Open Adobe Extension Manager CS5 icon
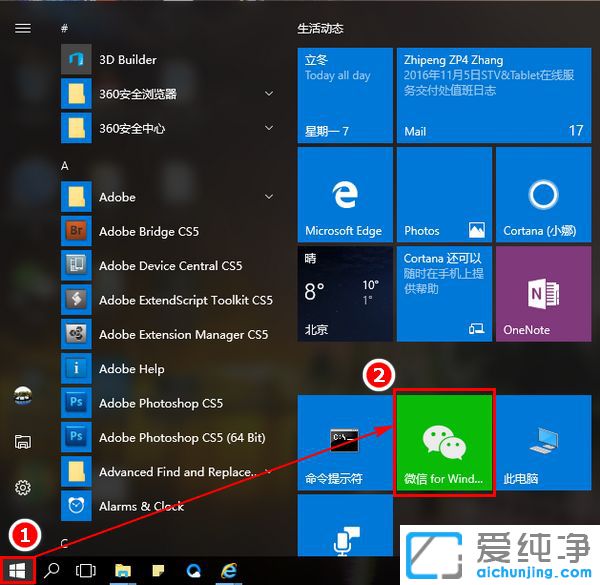 (76, 334)
